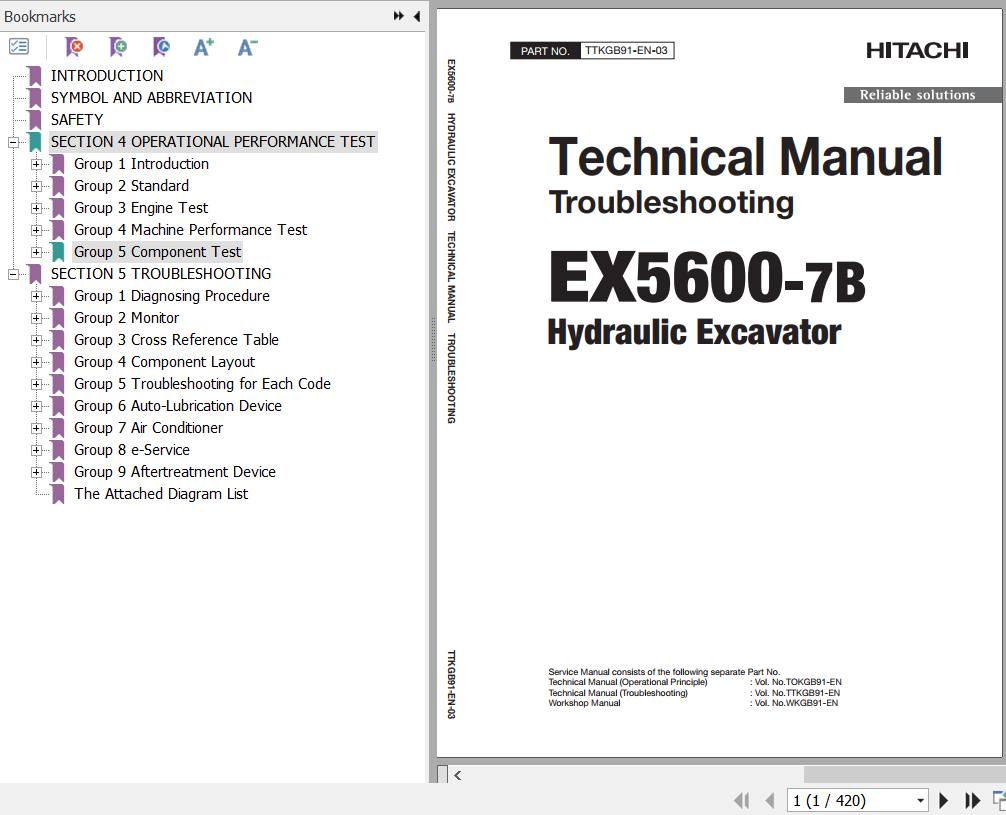Click the delete bookmark icon
Image resolution: width=1006 pixels, height=815 pixels.
(x=74, y=47)
